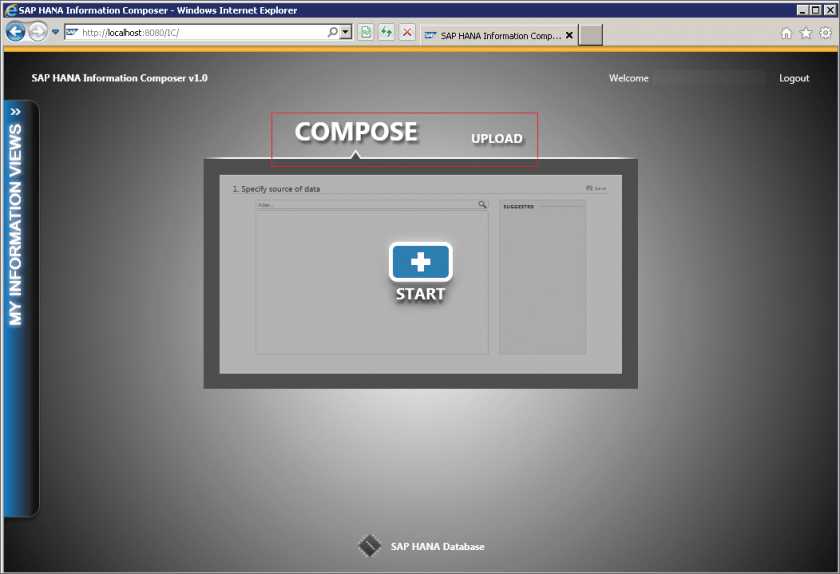Click the magnifier icon in the Filter box
Image resolution: width=840 pixels, height=574 pixels.
point(482,204)
